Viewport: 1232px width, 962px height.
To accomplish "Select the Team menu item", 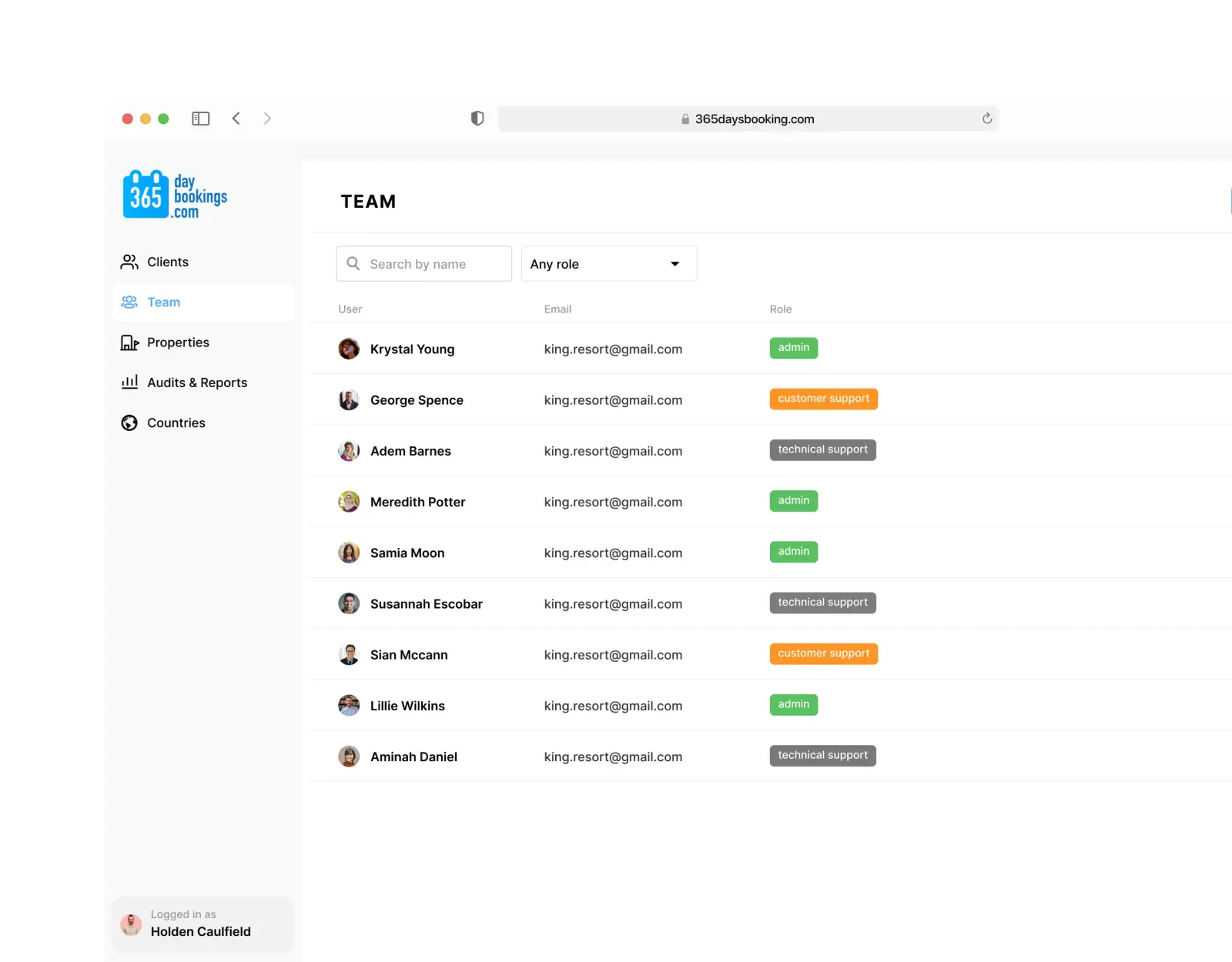I will pos(203,302).
